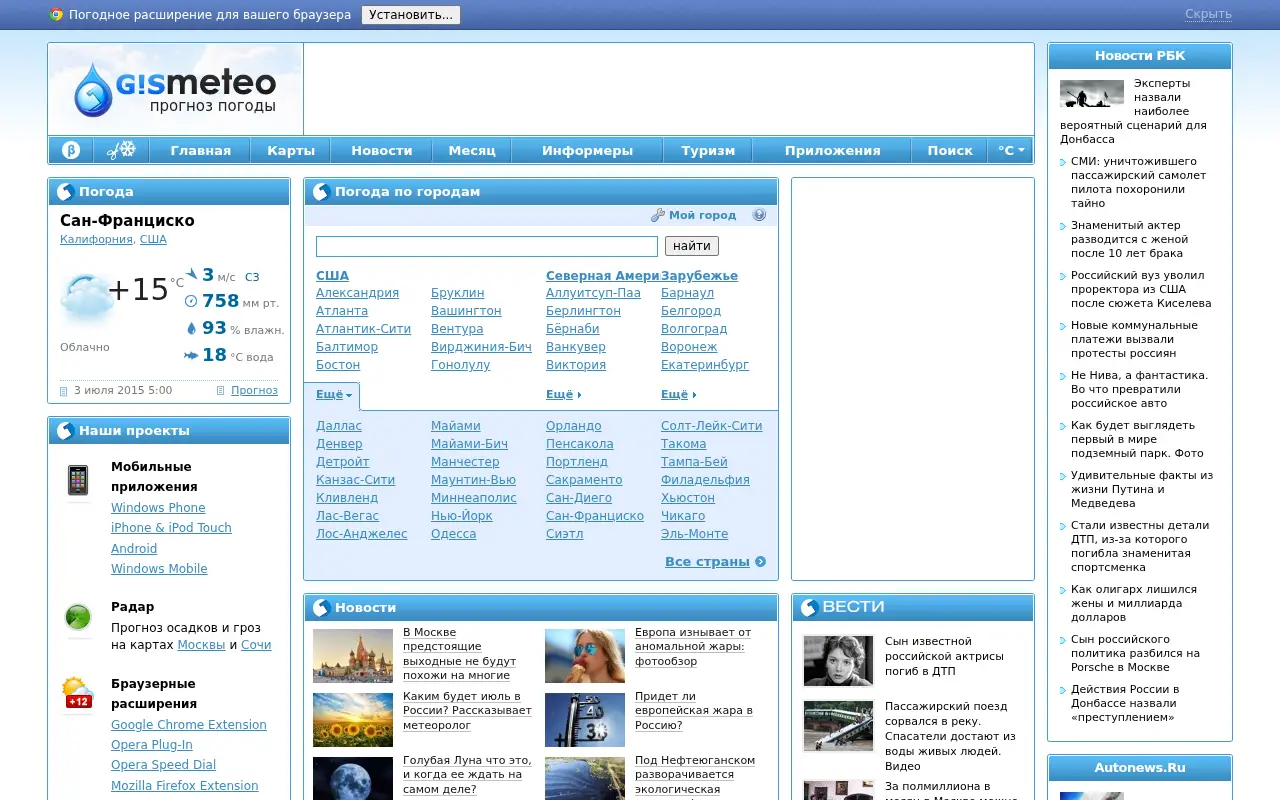Click the wrench icon beside Мой город

pyautogui.click(x=658, y=215)
